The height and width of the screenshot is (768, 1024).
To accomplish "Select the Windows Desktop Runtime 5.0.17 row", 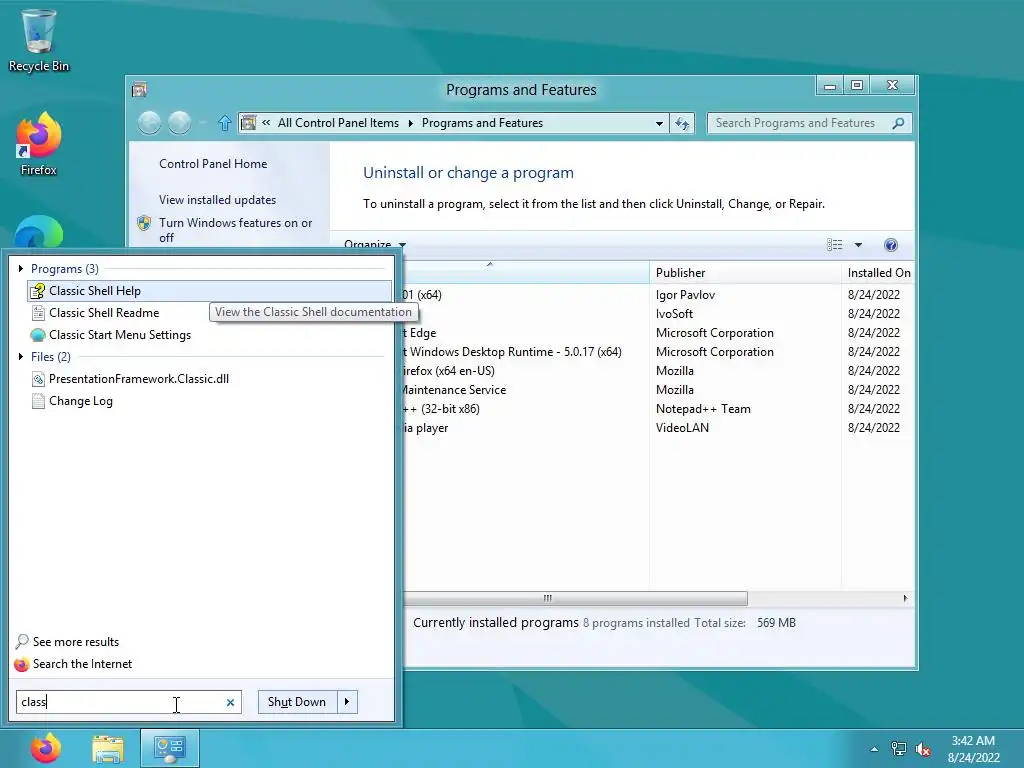I will pyautogui.click(x=656, y=351).
